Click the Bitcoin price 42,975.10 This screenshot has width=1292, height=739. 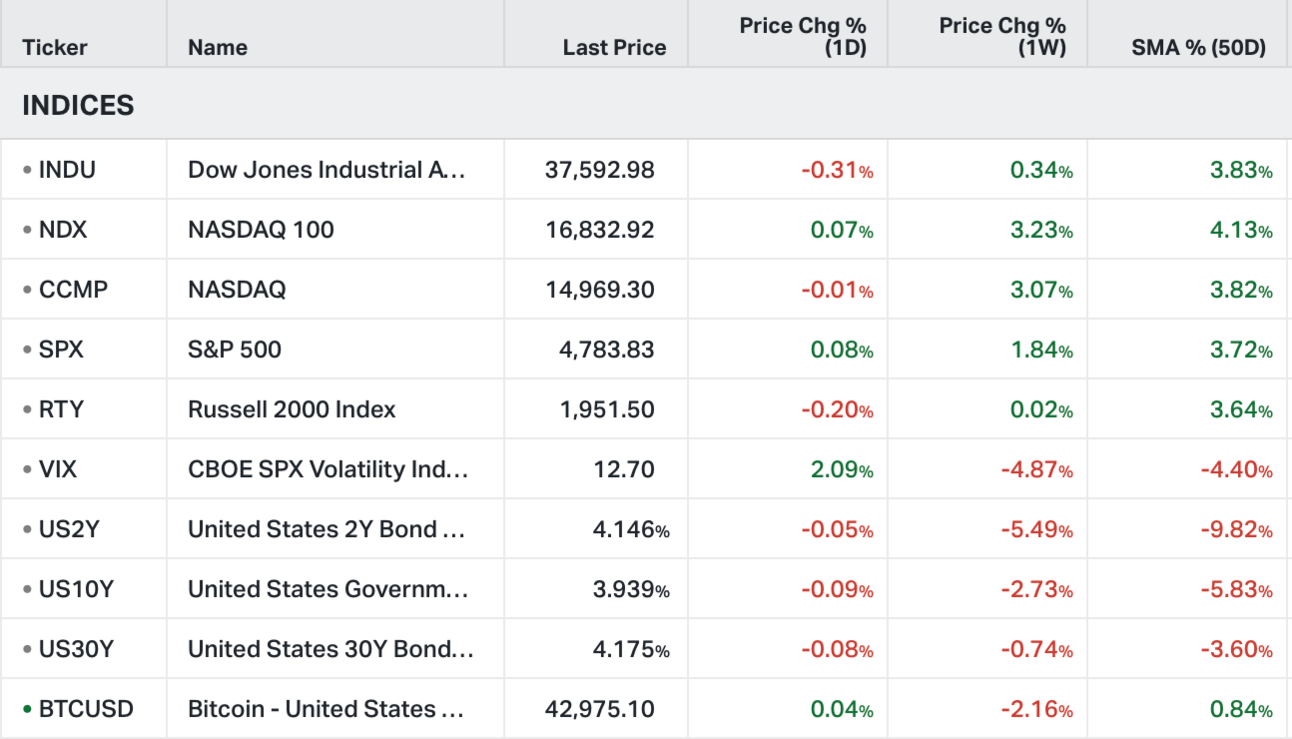(600, 710)
